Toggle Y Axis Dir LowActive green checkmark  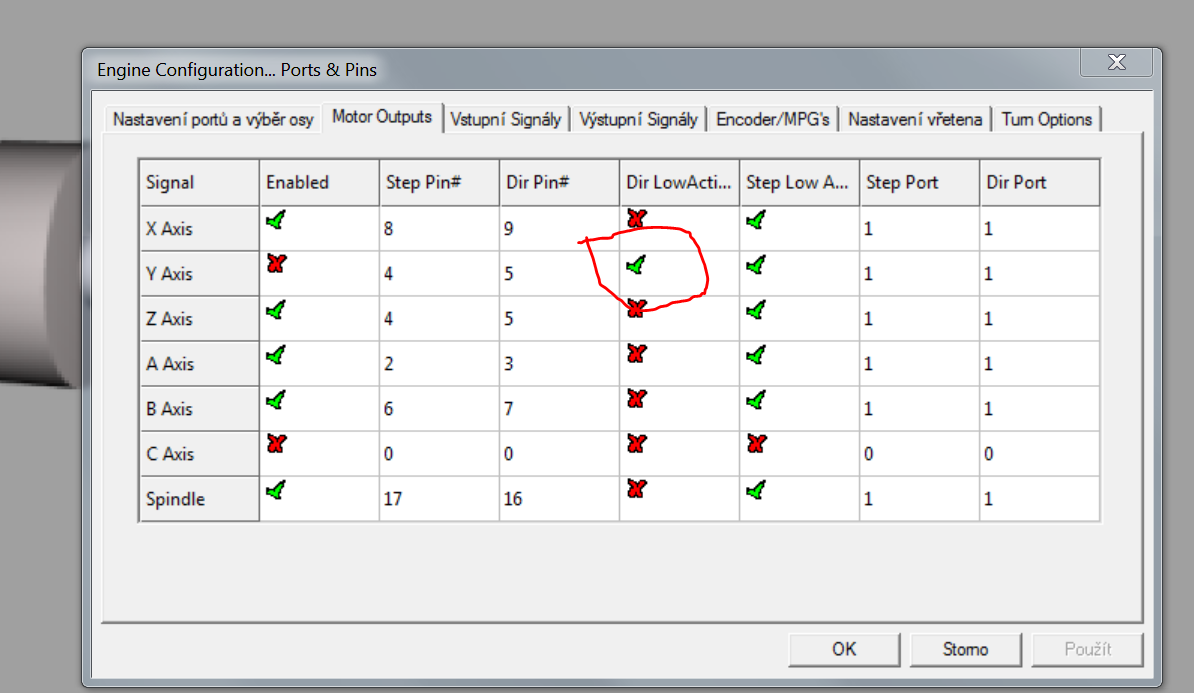click(635, 265)
